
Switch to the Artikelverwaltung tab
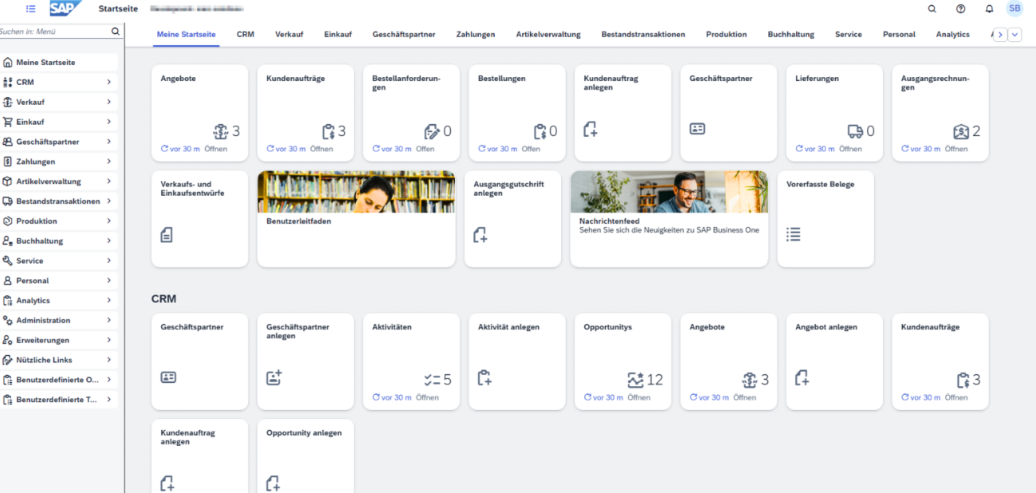tap(548, 35)
